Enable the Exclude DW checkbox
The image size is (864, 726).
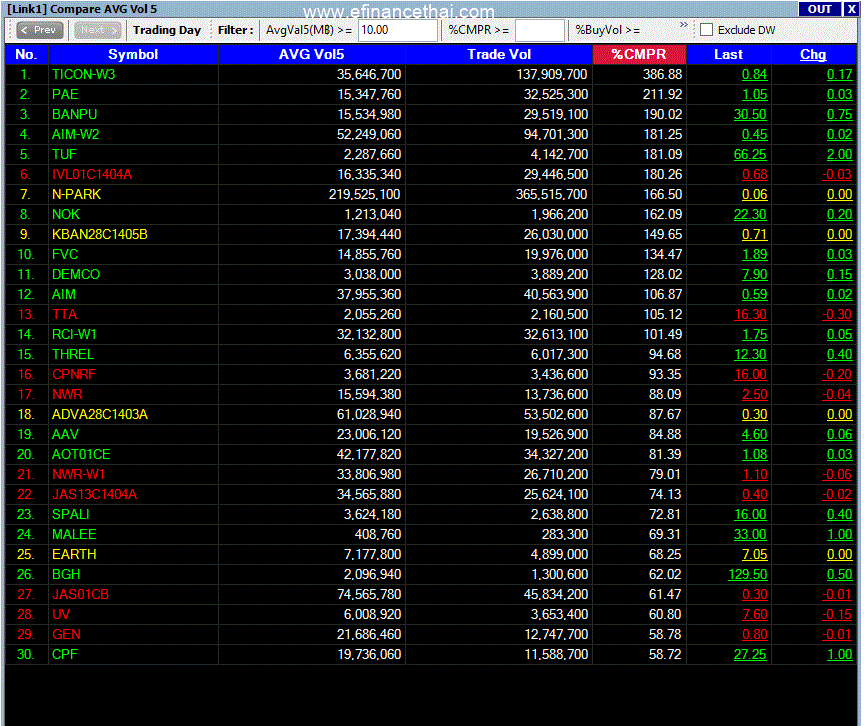coord(706,30)
